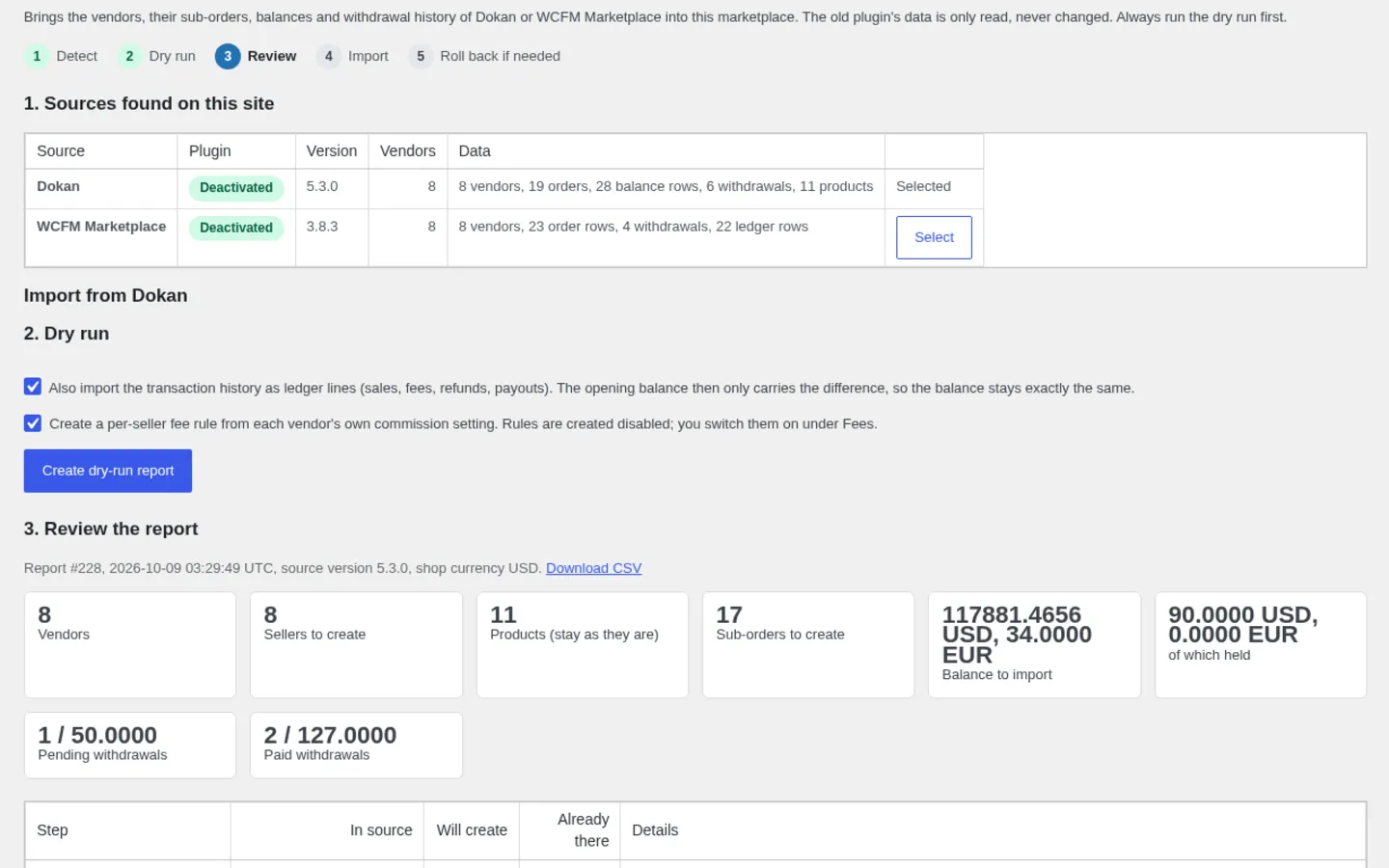Click the Dokan version 5.3.0 cell
Image resolution: width=1389 pixels, height=868 pixels.
(332, 189)
